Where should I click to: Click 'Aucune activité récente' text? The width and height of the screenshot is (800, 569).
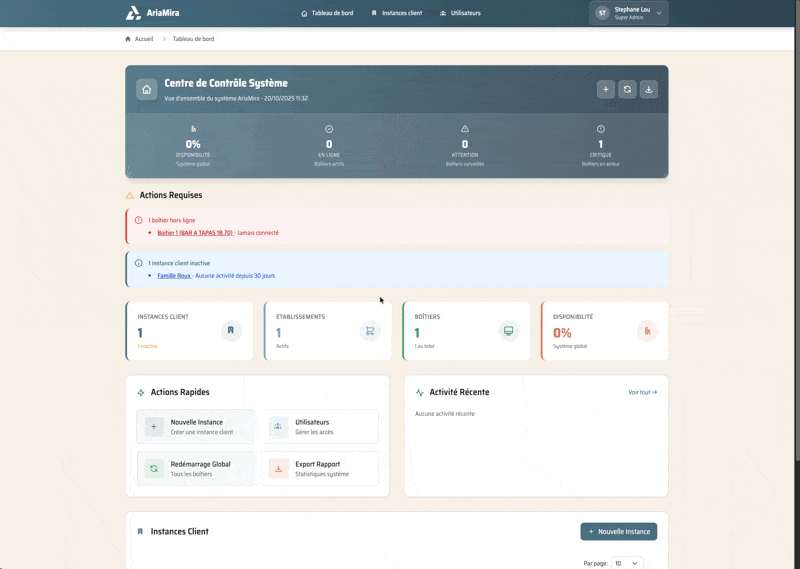point(445,414)
